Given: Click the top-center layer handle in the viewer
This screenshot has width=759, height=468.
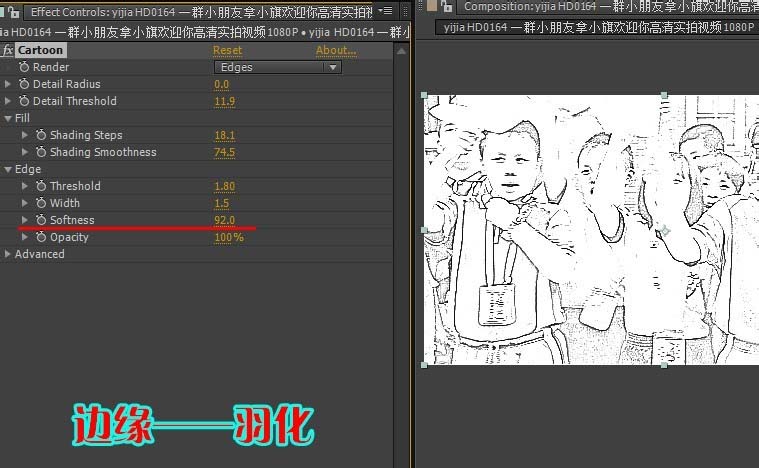Looking at the screenshot, I should (664, 95).
